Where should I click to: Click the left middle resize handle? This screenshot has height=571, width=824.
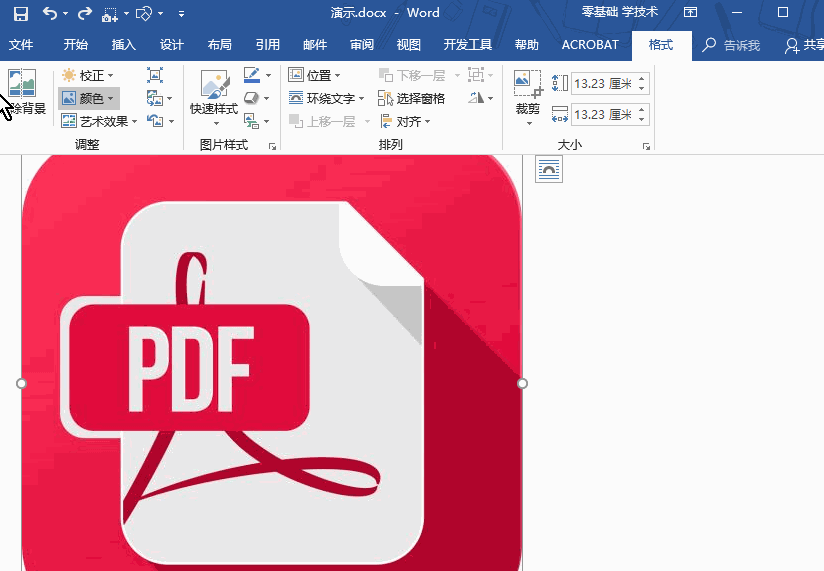point(21,383)
